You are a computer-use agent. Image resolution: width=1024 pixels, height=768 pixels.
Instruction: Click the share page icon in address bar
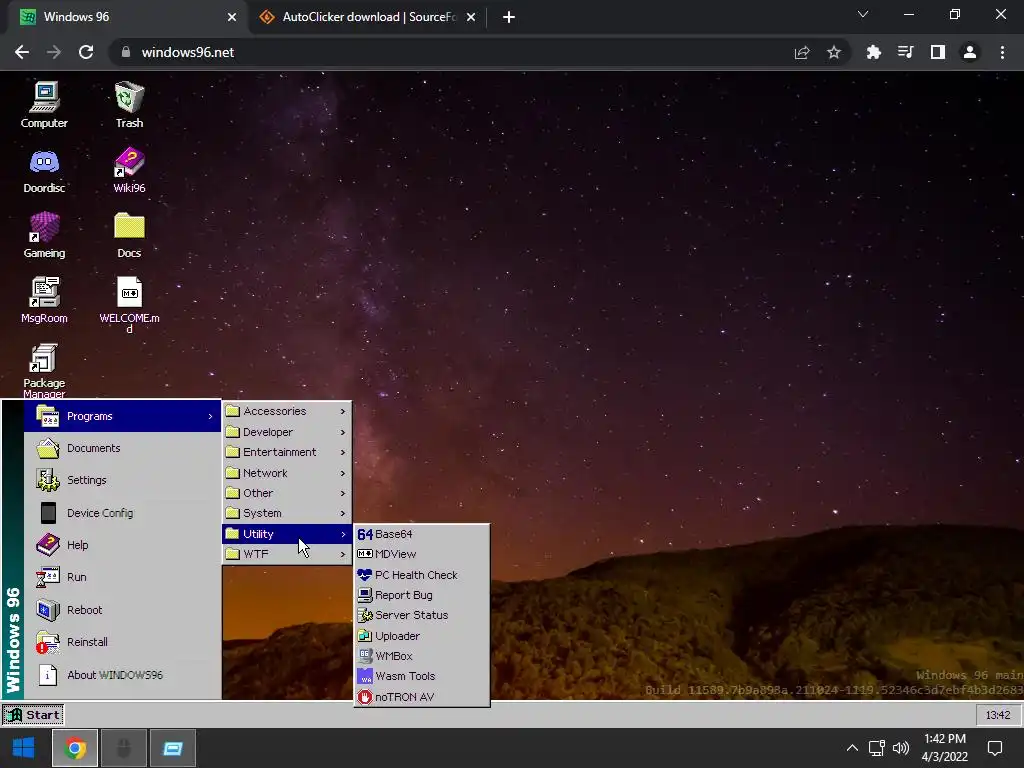click(802, 52)
